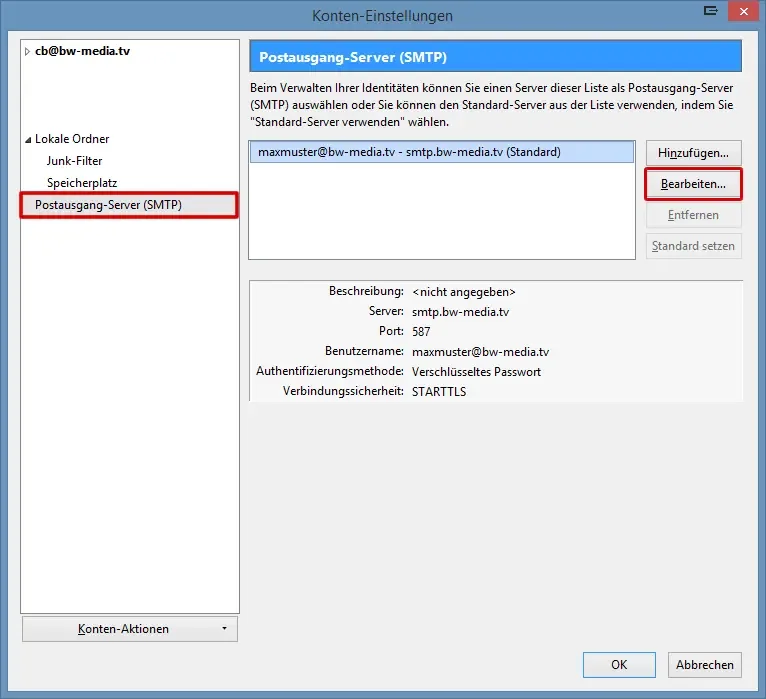
Task: Click server value smtp.bw-media.tv
Action: click(460, 312)
